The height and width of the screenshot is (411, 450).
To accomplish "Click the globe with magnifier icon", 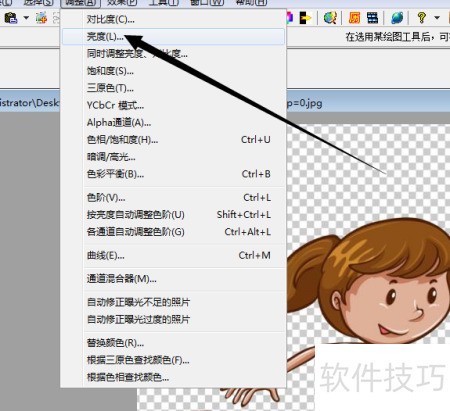I will (x=330, y=18).
